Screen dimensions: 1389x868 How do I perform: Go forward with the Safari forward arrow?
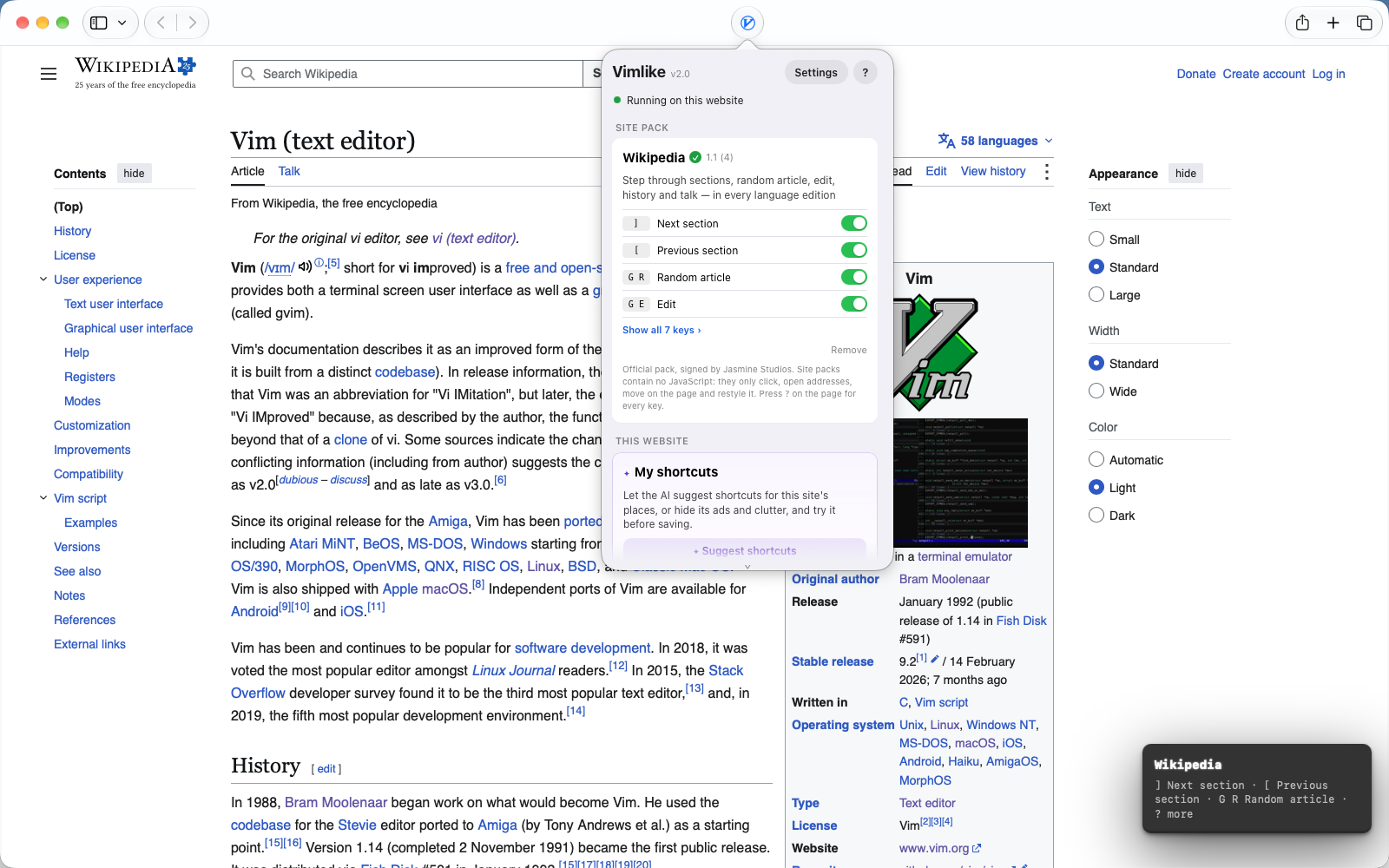click(x=193, y=23)
